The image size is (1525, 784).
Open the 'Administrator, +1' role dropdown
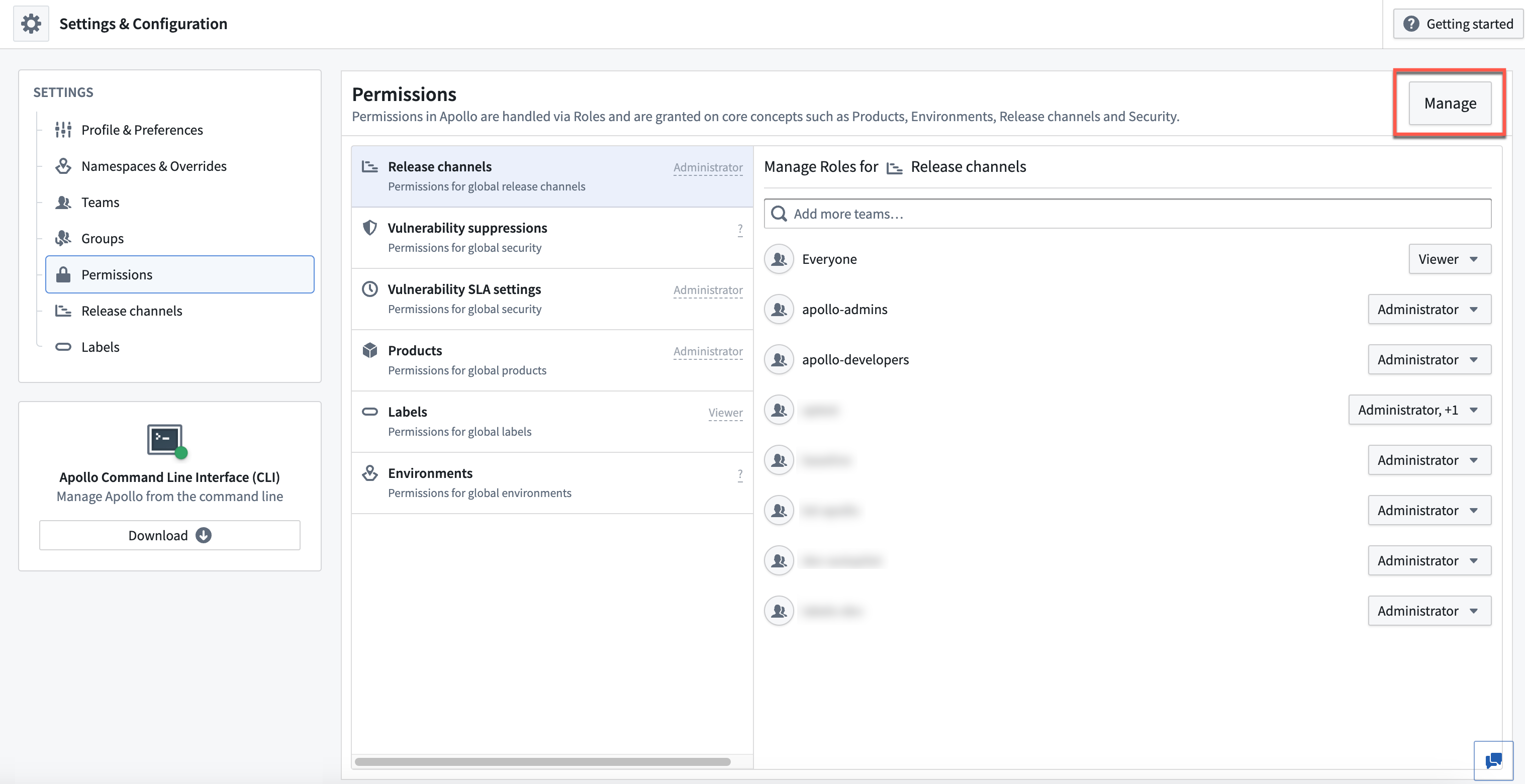pos(1419,410)
